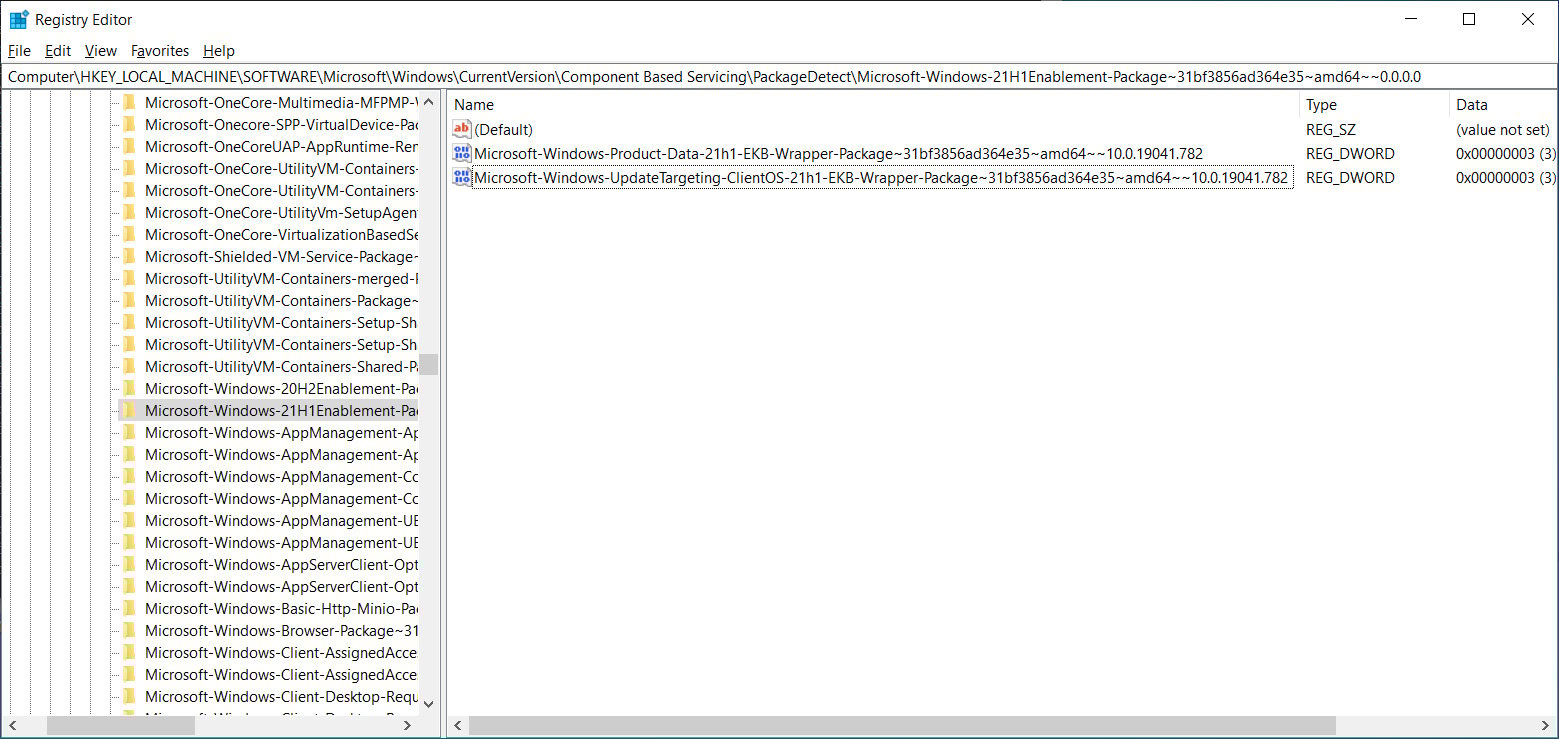
Task: Click the values pane horizontal scrollbar left arrow
Action: click(x=457, y=725)
